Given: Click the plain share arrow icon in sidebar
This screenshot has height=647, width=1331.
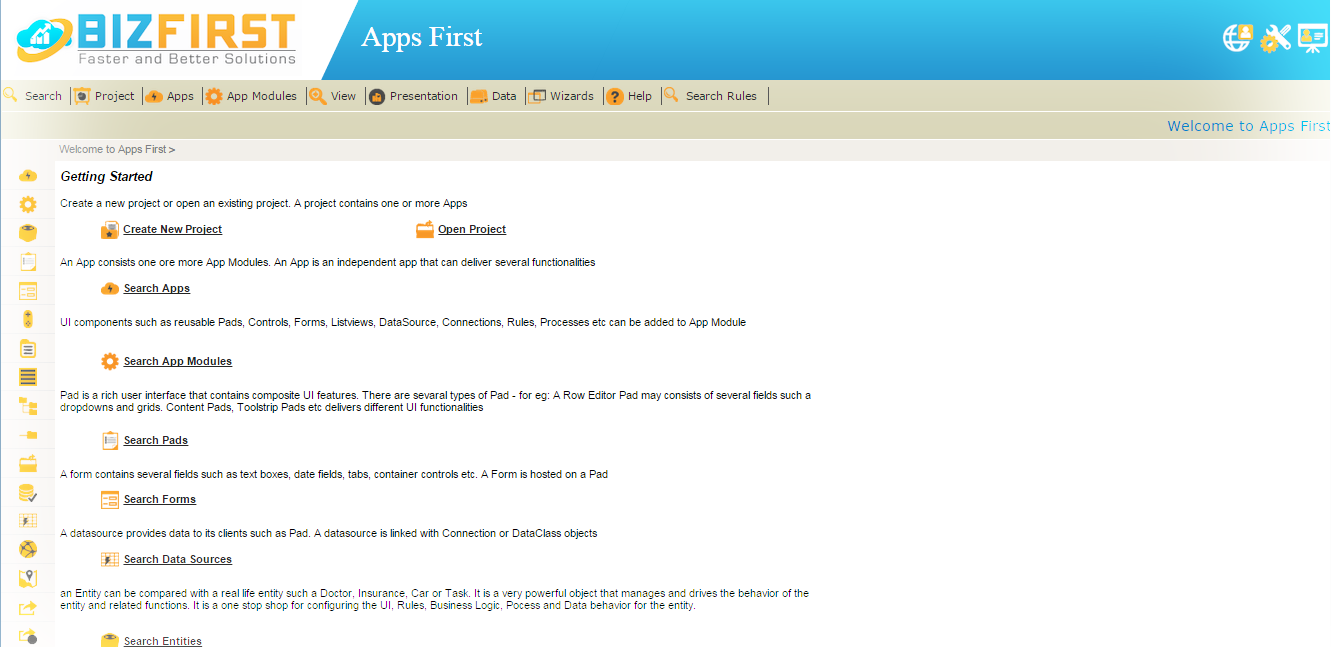Looking at the screenshot, I should 28,607.
